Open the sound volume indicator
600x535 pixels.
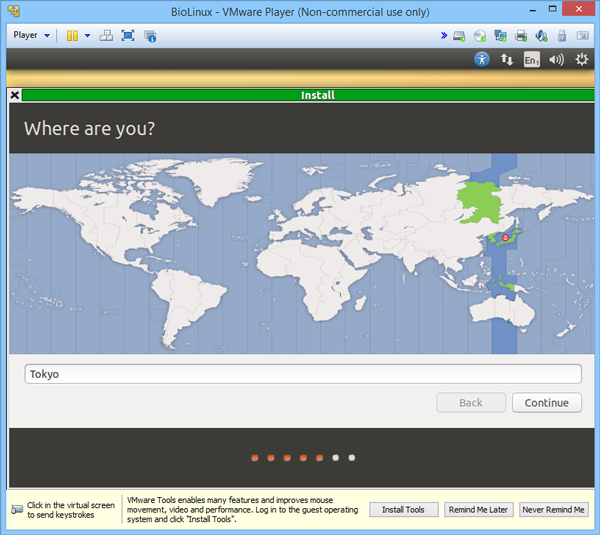point(556,60)
